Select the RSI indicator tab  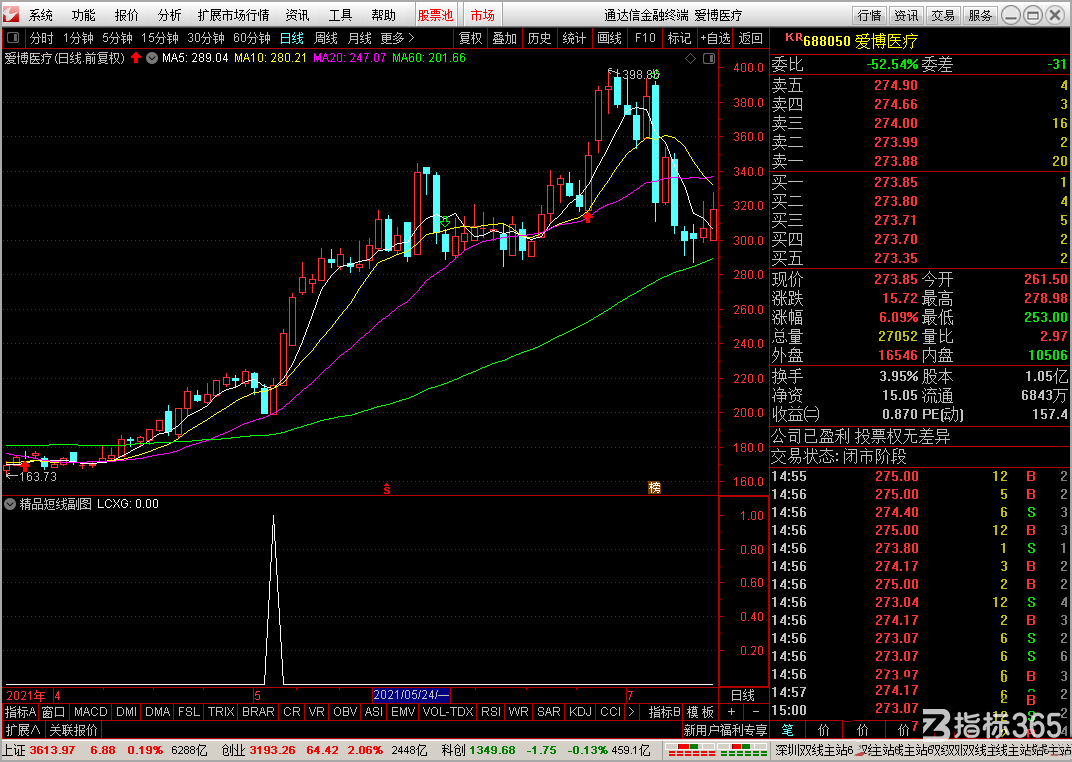[x=491, y=712]
